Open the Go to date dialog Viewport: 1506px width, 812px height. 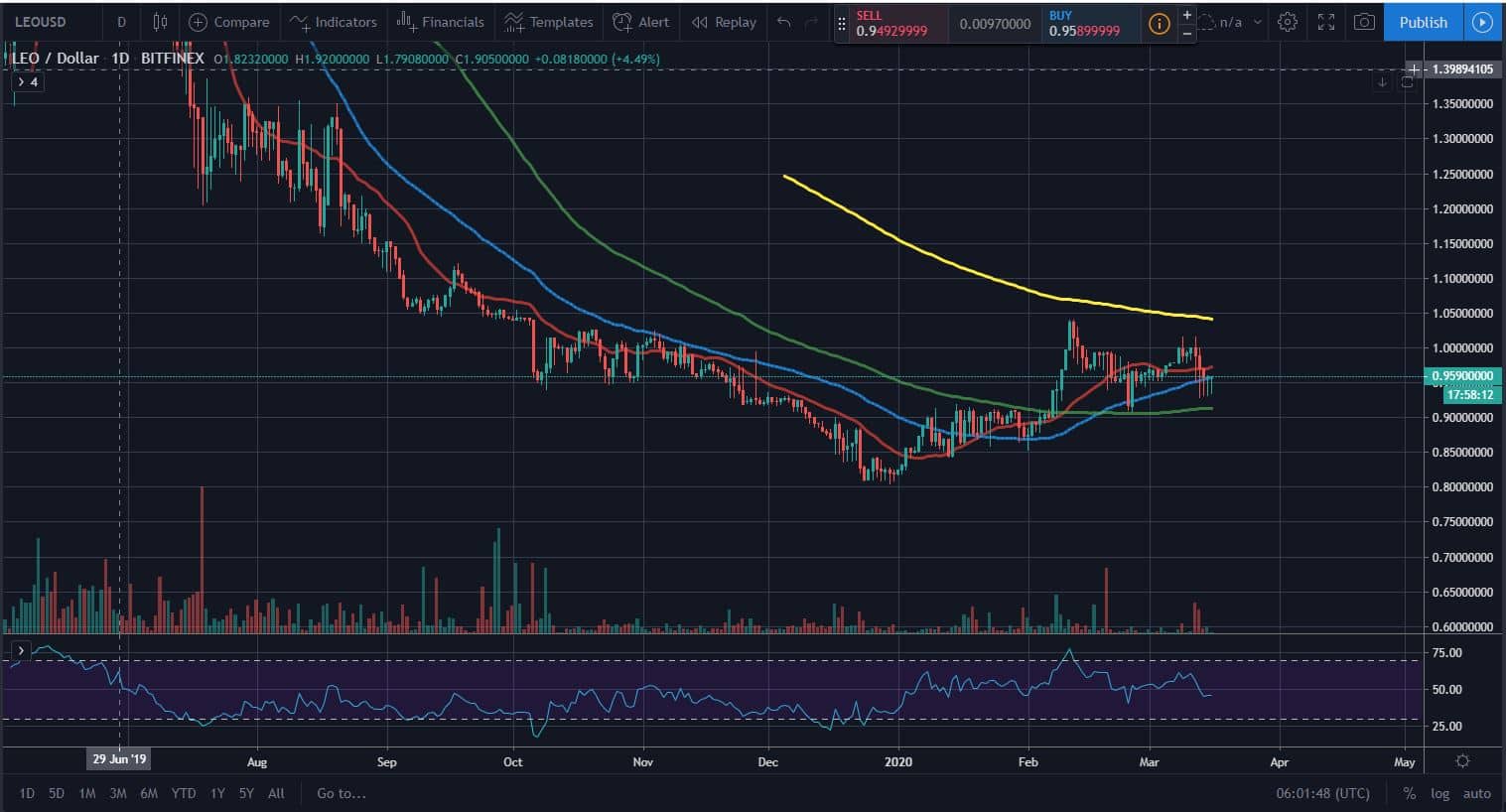tap(341, 793)
